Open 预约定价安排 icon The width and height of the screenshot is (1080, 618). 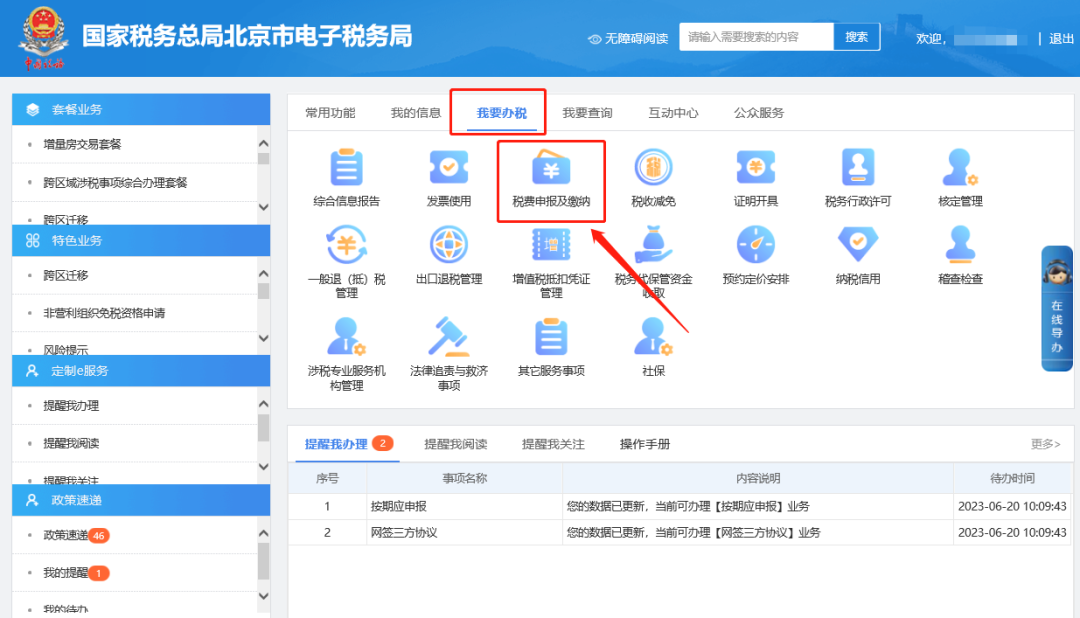pos(756,245)
